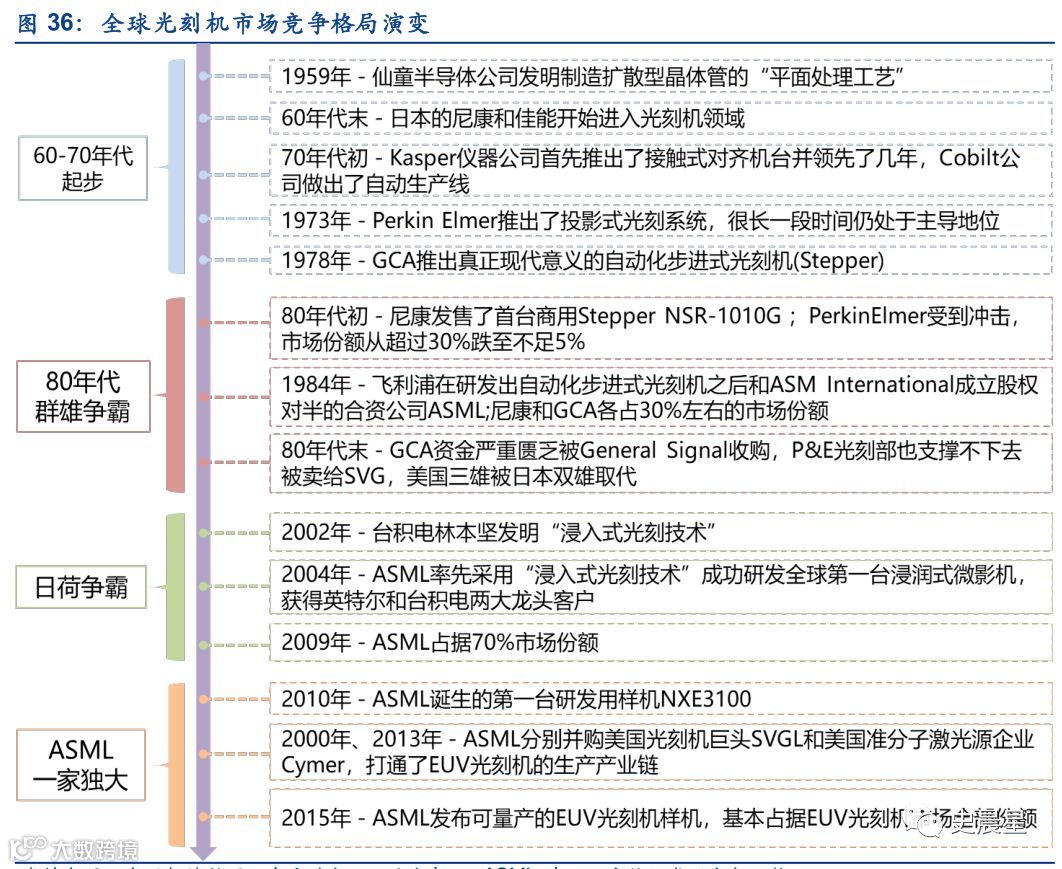Image resolution: width=1062 pixels, height=869 pixels.
Task: Select the '80年代 群雄争霸' era box
Action: (x=83, y=396)
